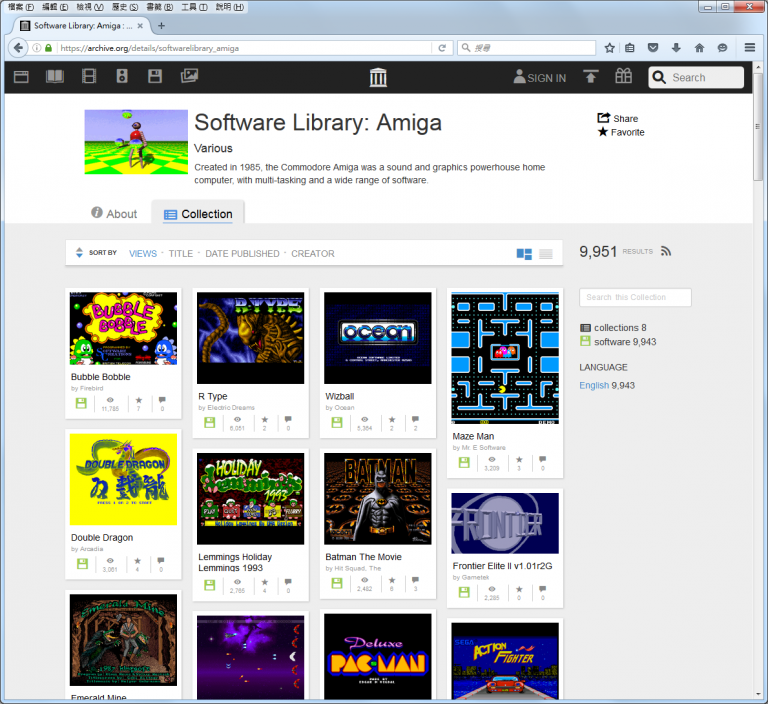This screenshot has width=768, height=704.
Task: Open Double Dragon title link
Action: pos(102,537)
